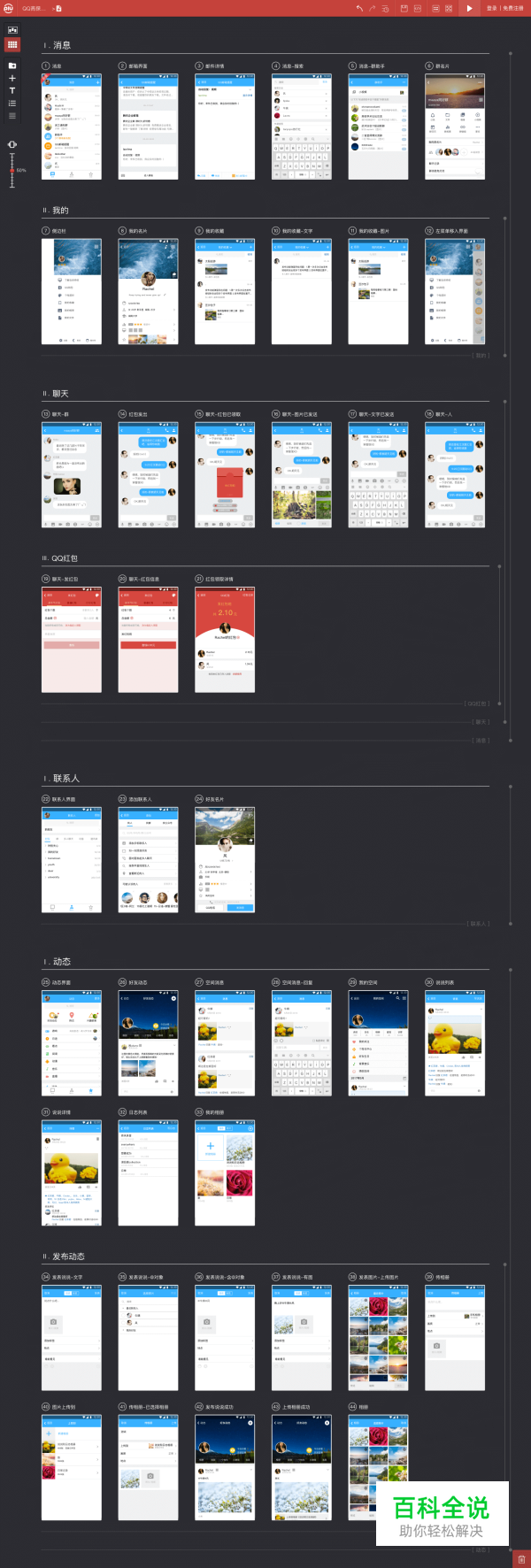Open the app logo at the top-left corner
The image size is (531, 1568).
point(8,8)
